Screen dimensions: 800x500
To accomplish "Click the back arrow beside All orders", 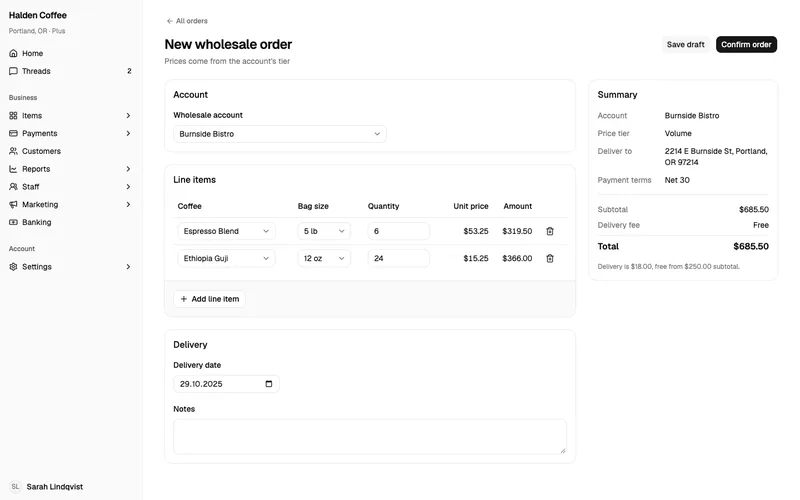I will (169, 21).
